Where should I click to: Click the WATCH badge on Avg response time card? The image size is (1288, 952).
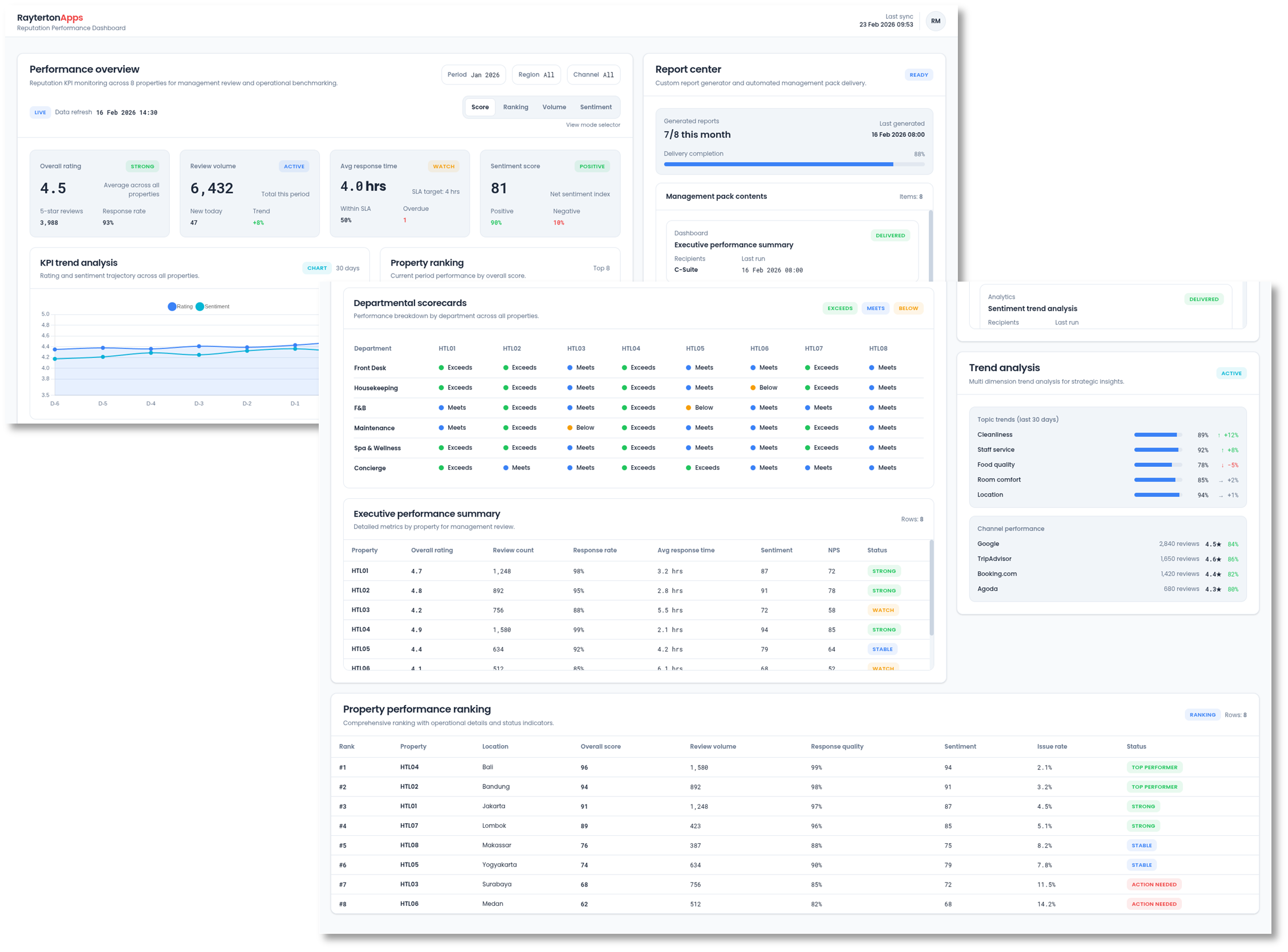pyautogui.click(x=444, y=166)
